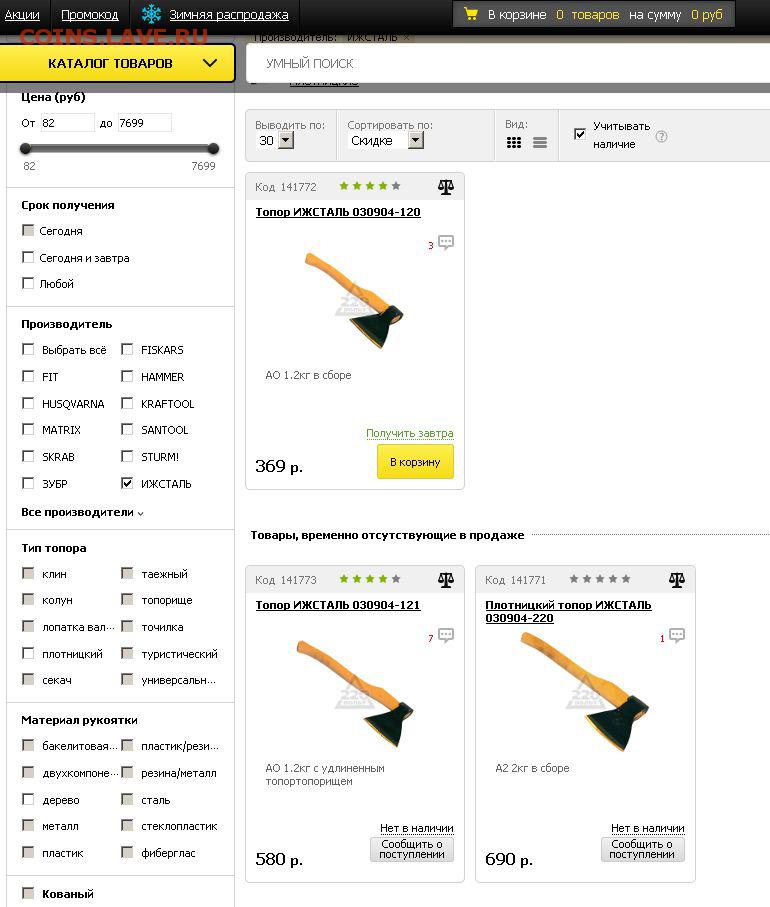
Task: Select the KRAFTOOL manufacturer checkbox
Action: pos(127,403)
